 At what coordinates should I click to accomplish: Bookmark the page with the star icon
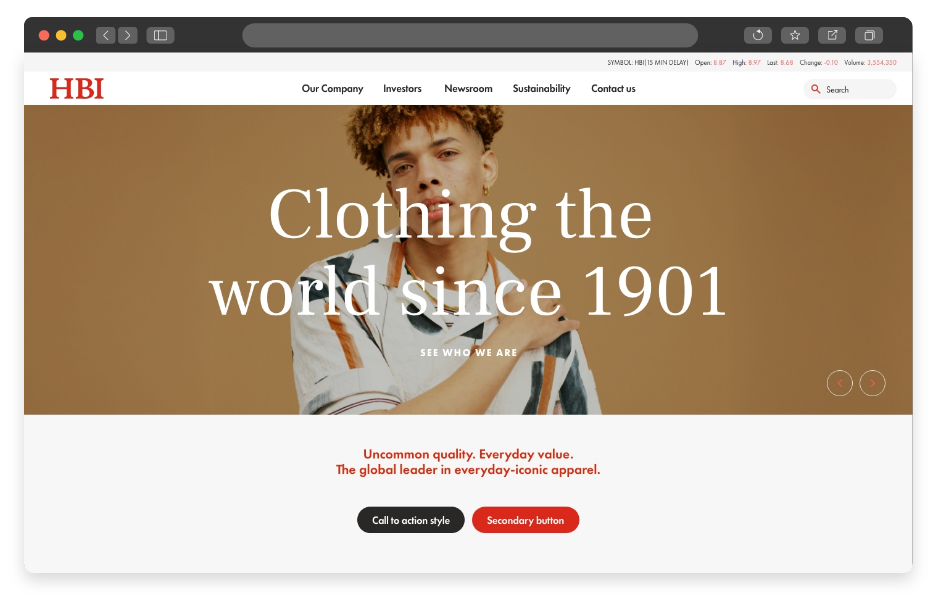795,35
